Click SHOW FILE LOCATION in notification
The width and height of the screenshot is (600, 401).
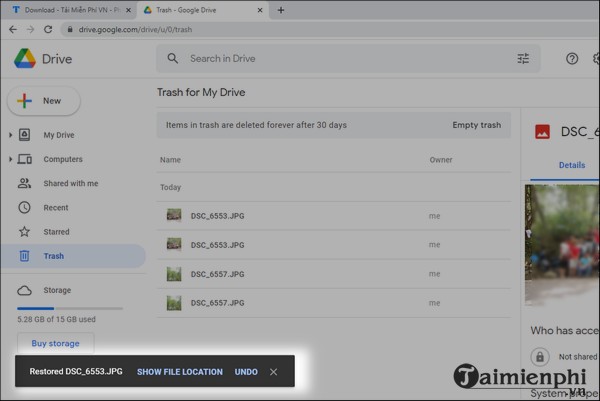(x=180, y=372)
